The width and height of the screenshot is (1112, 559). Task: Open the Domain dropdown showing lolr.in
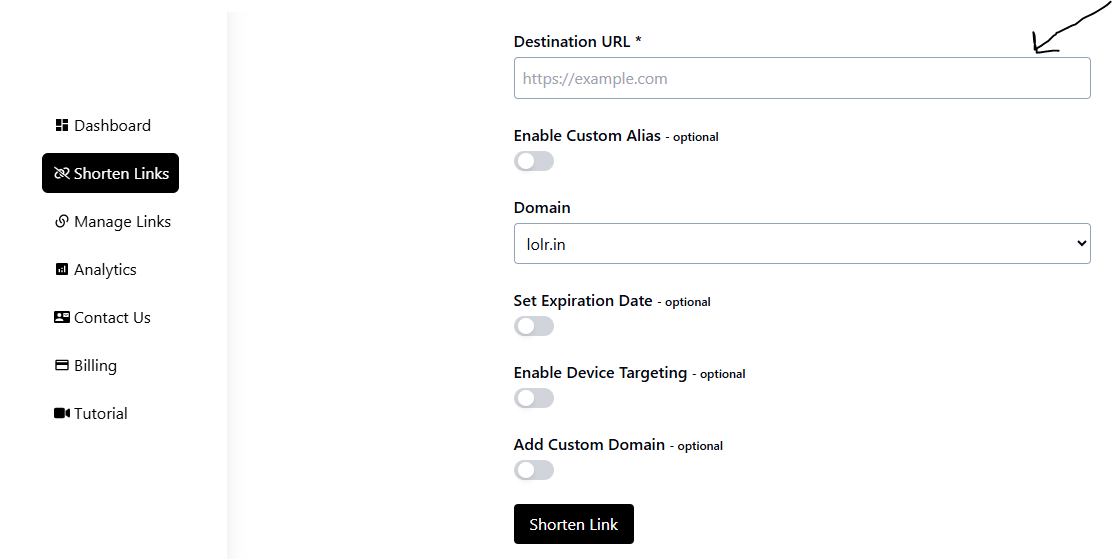coord(802,243)
